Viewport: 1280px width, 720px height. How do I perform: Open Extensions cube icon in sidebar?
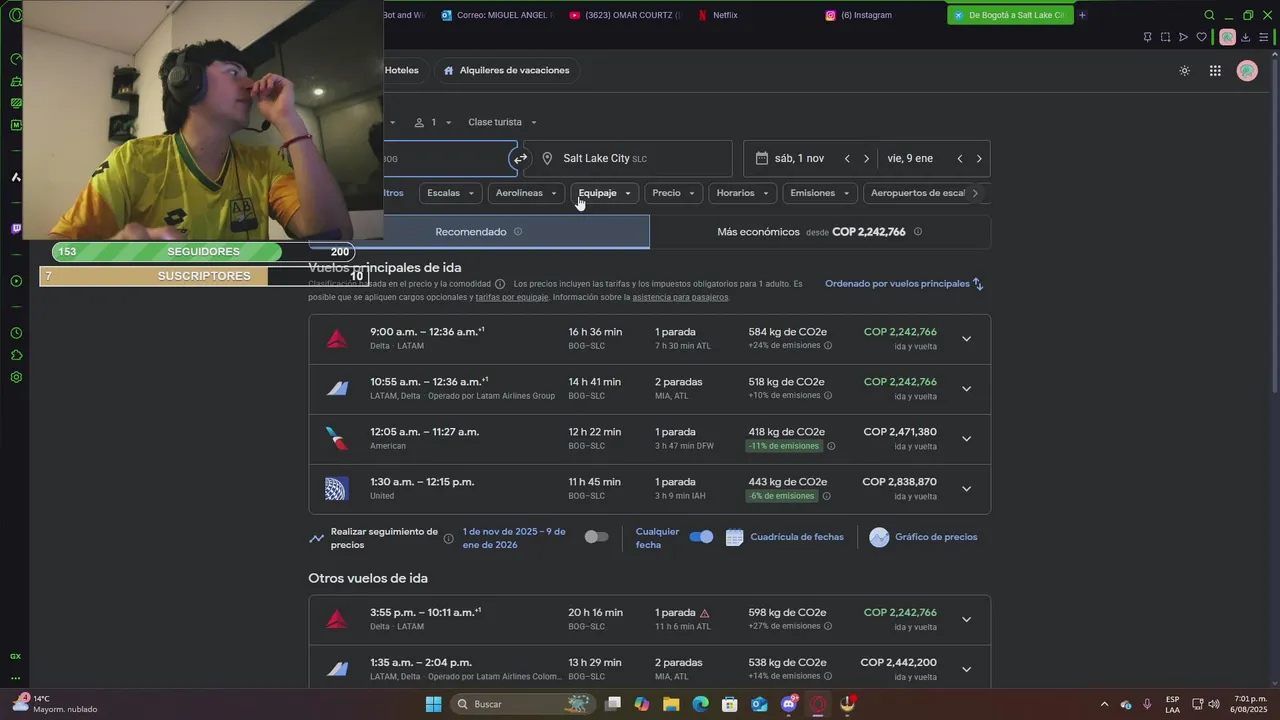click(x=16, y=355)
